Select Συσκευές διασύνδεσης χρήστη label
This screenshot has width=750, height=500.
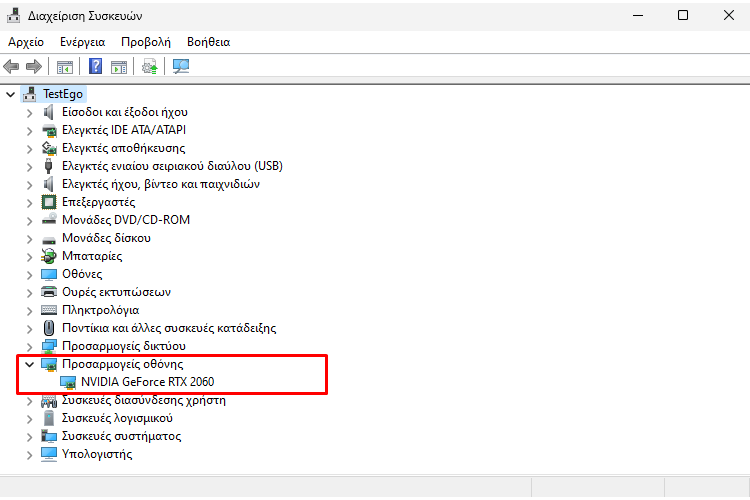[x=143, y=400]
